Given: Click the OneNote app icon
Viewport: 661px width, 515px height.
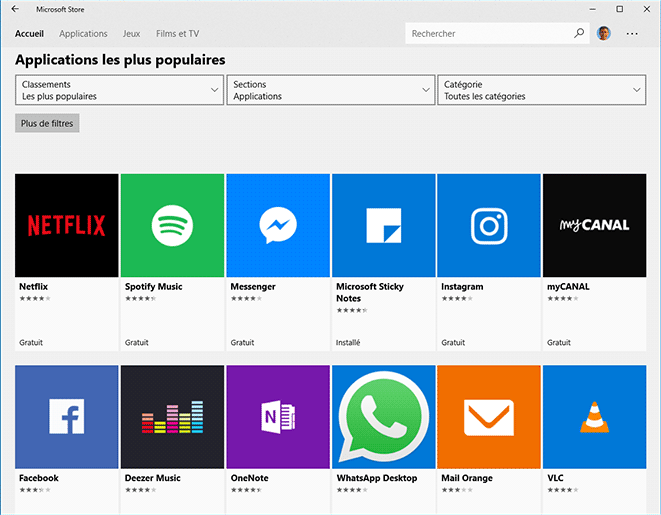Looking at the screenshot, I should [277, 416].
